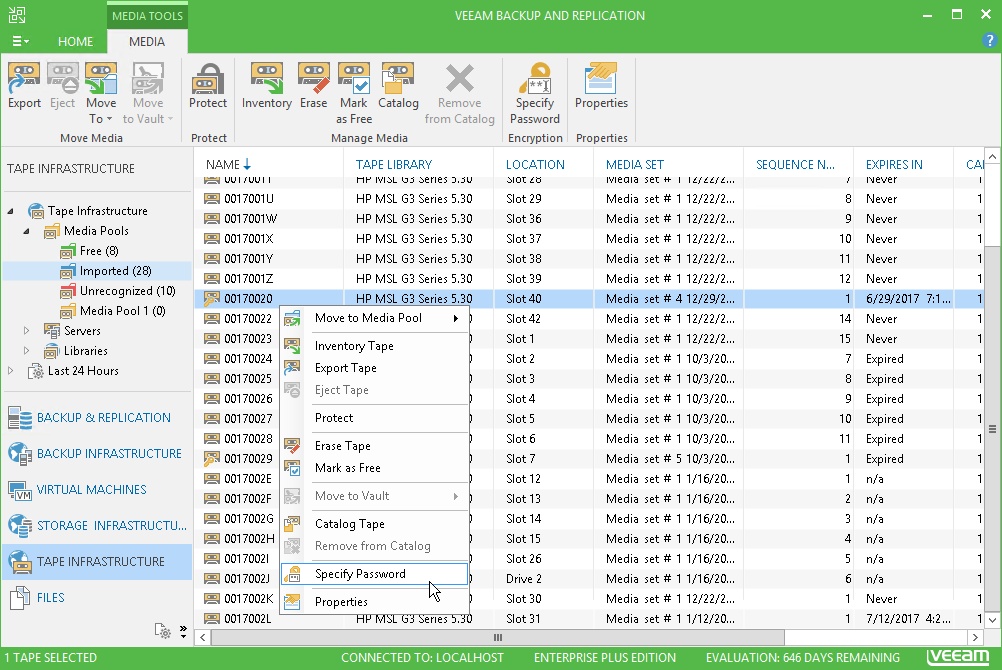
Task: Choose Export Tape from context menu
Action: 375,368
